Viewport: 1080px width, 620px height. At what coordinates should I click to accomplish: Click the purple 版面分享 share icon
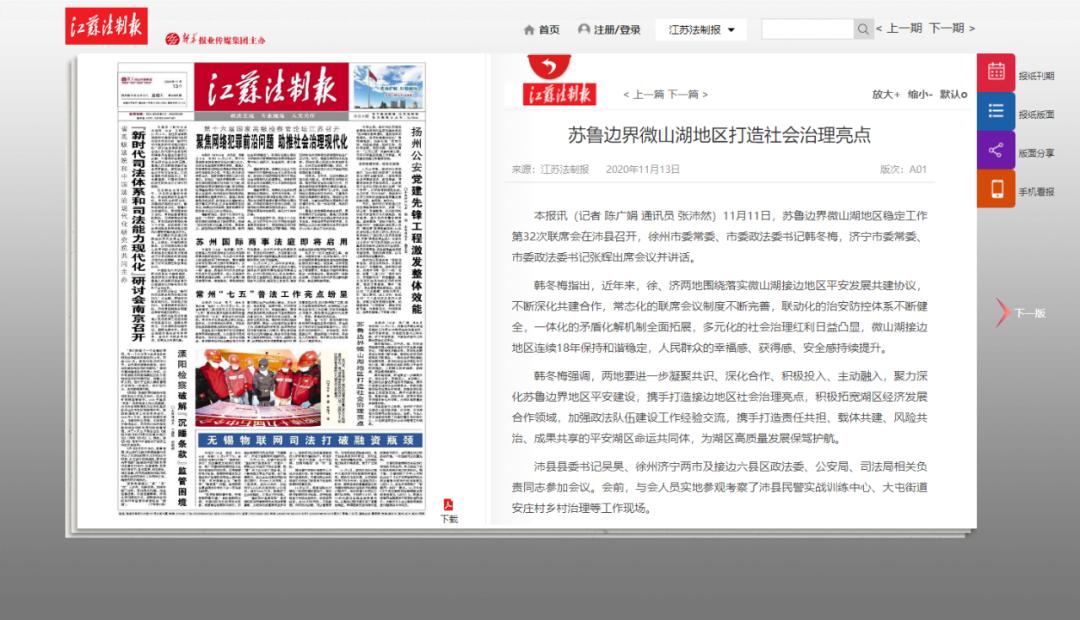995,150
